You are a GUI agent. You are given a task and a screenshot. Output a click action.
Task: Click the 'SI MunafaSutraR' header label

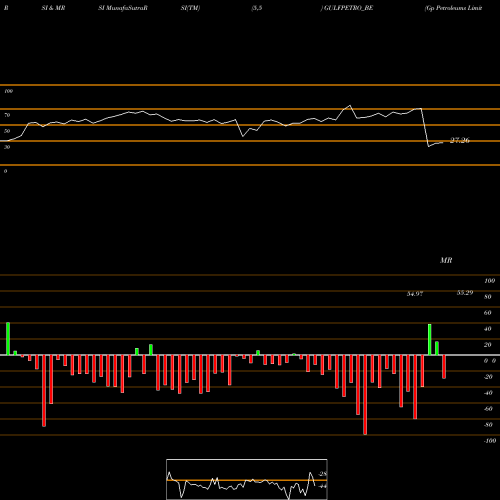(x=123, y=8)
